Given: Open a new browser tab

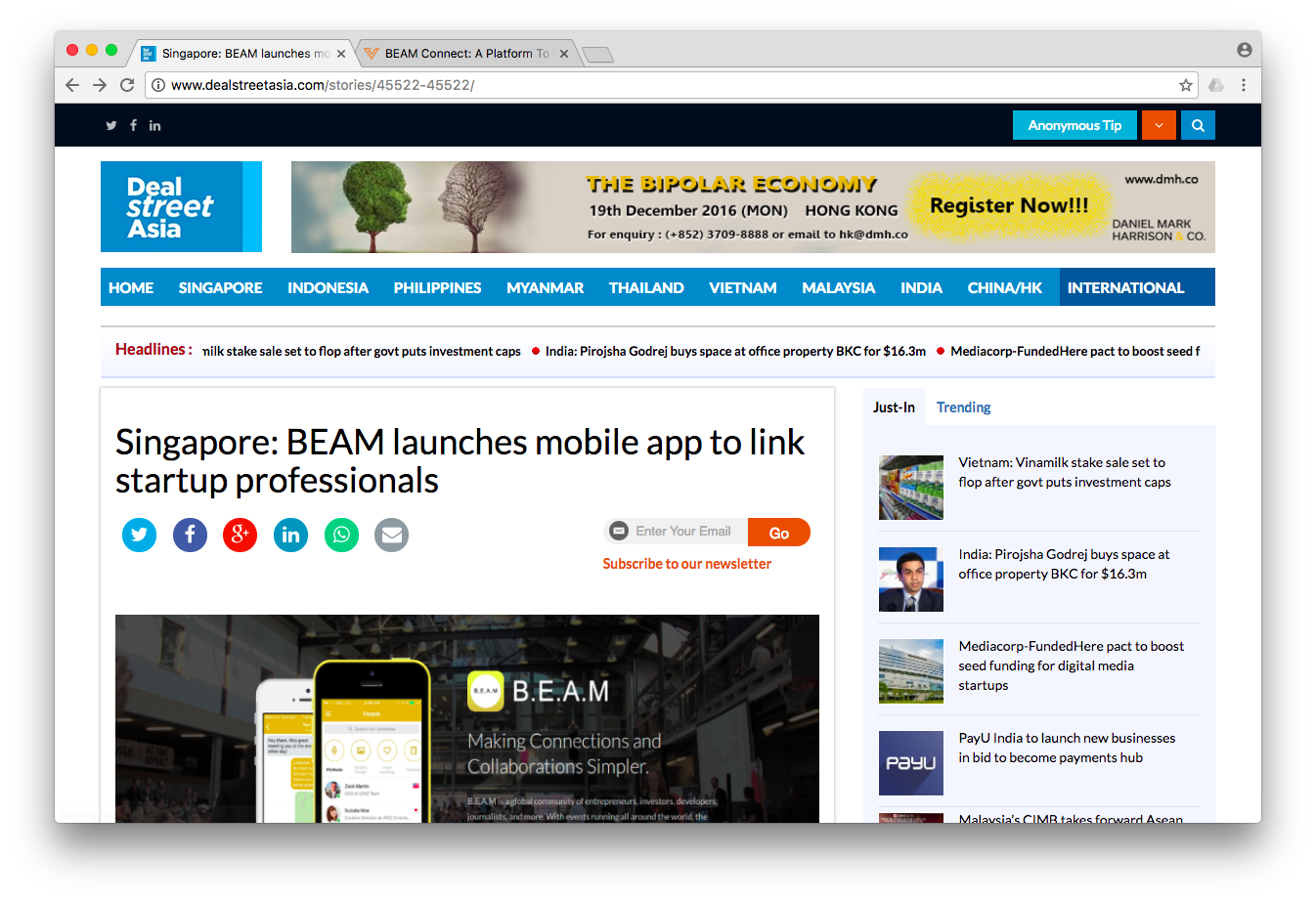Looking at the screenshot, I should (597, 55).
